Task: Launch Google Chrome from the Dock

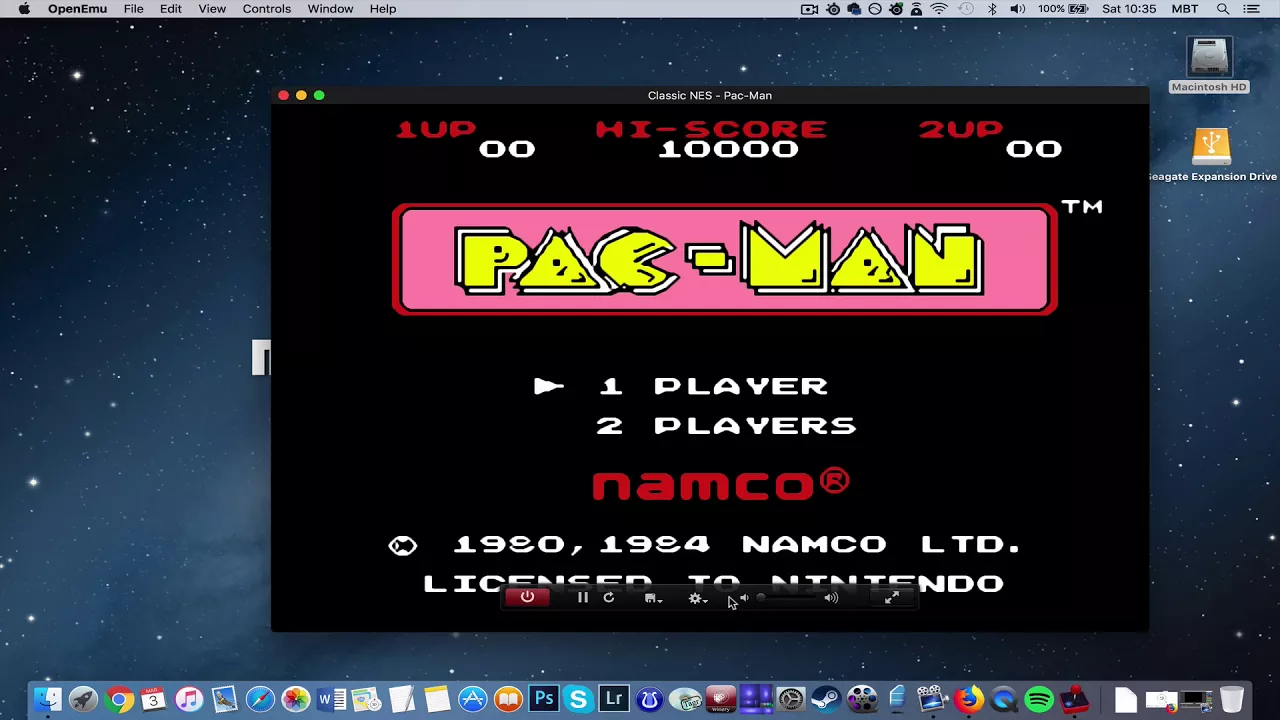Action: pyautogui.click(x=119, y=699)
